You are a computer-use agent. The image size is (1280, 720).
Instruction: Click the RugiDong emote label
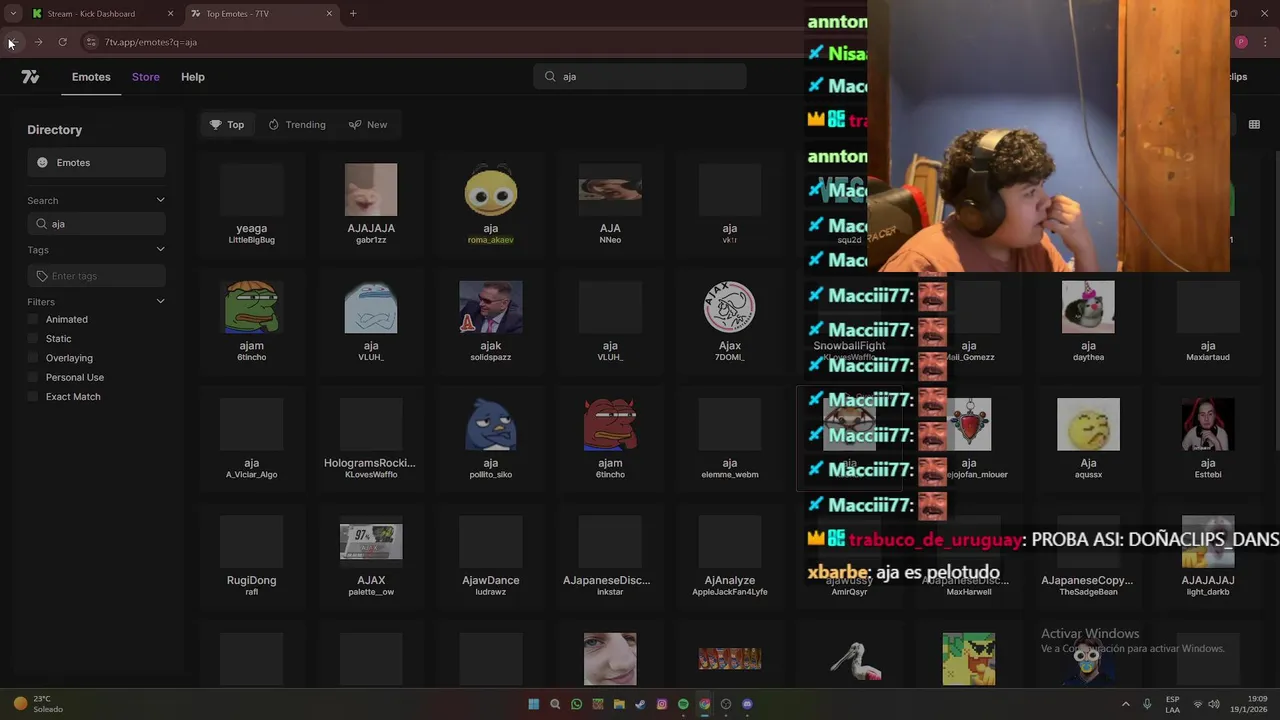pos(251,580)
